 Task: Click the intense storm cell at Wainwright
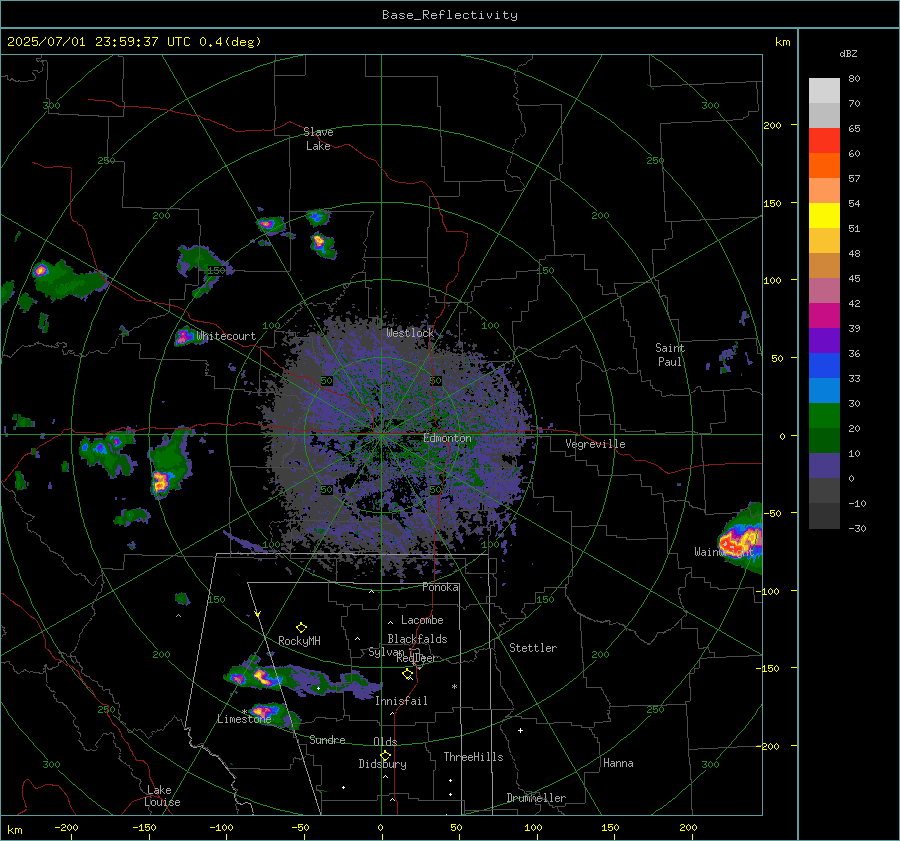click(740, 540)
